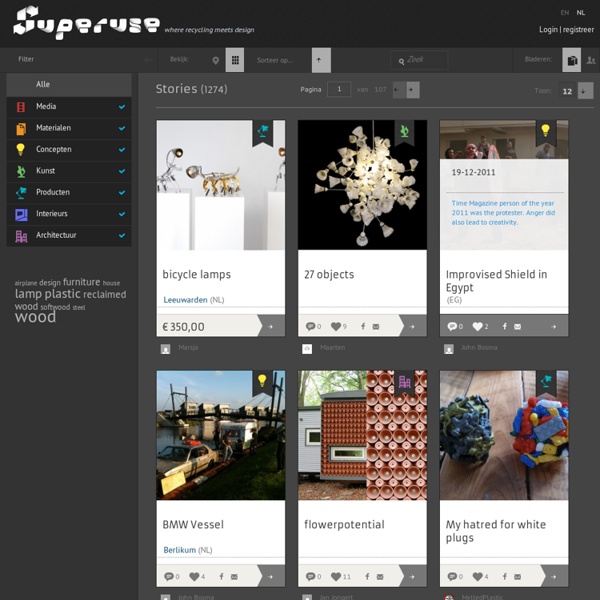Like Improvised Shield in Egypt heart
Image resolution: width=600 pixels, height=600 pixels.
[x=477, y=326]
